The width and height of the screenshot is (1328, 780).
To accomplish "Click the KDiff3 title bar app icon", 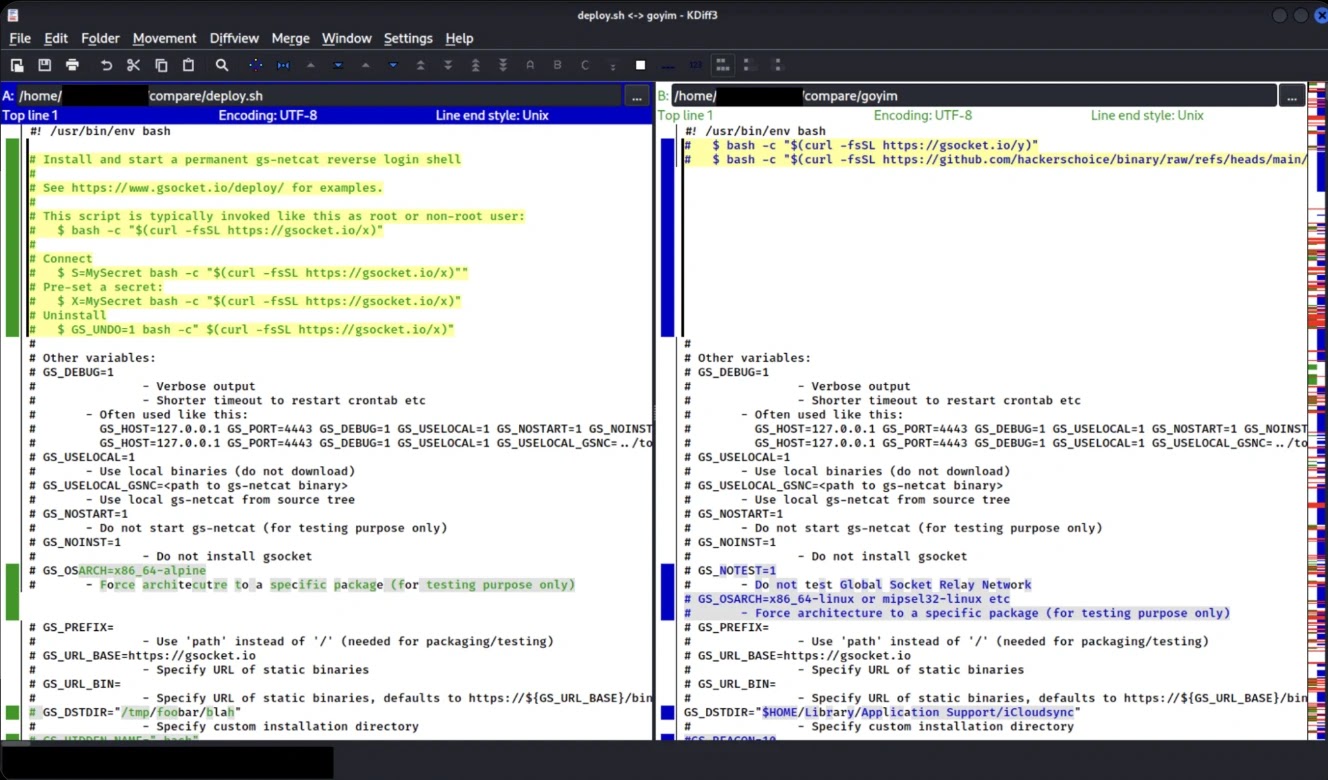I will [x=11, y=14].
